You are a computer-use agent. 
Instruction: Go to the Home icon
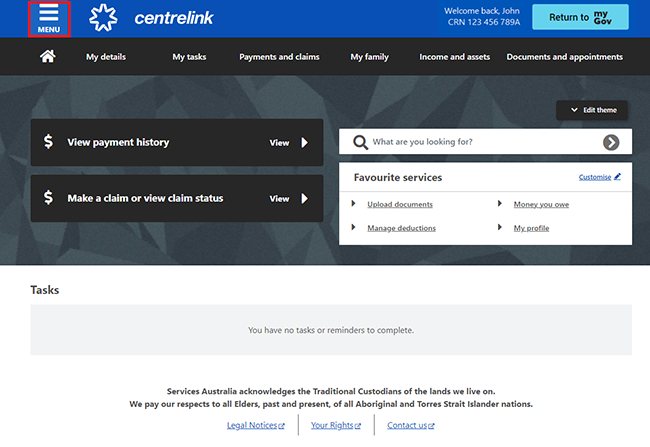47,57
